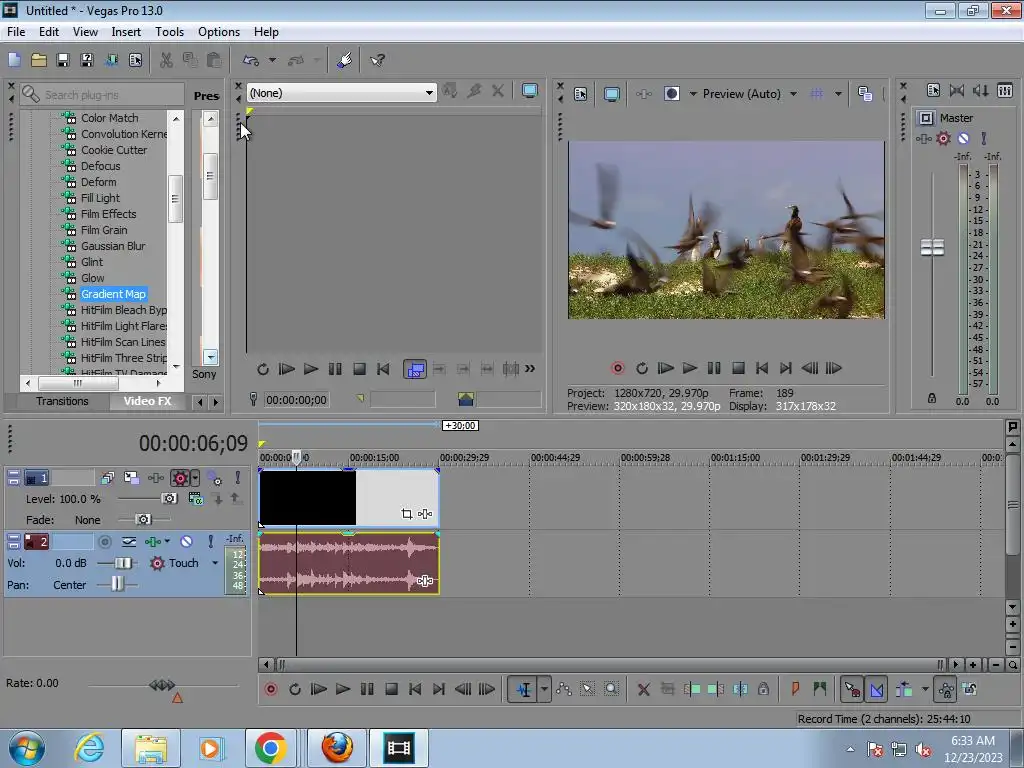
Task: Expand the Undo history dropdown arrow
Action: [x=272, y=60]
